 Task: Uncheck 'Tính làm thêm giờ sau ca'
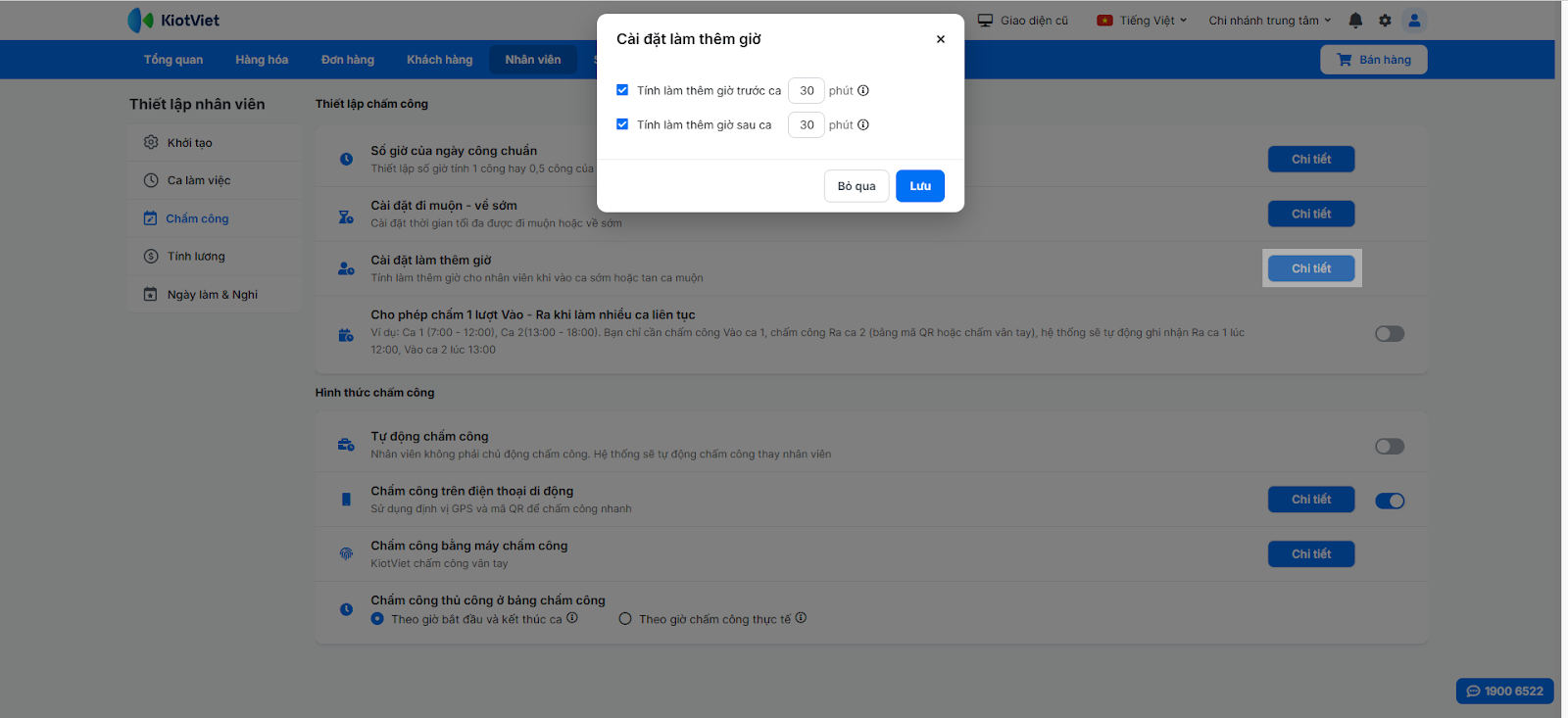click(x=622, y=124)
